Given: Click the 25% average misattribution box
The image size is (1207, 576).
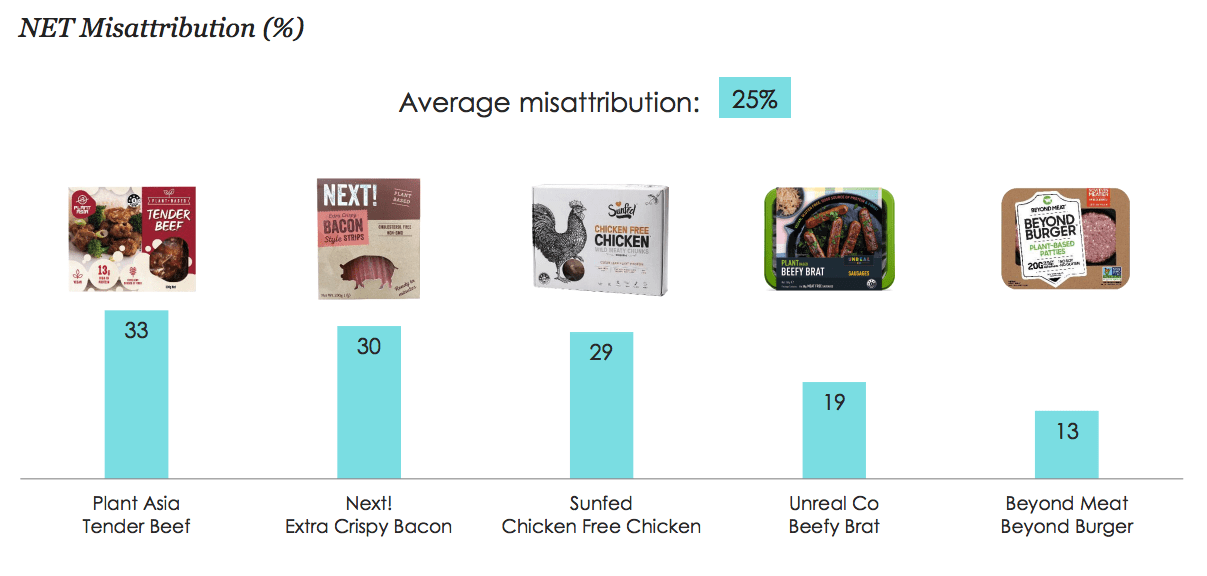Looking at the screenshot, I should pos(755,98).
